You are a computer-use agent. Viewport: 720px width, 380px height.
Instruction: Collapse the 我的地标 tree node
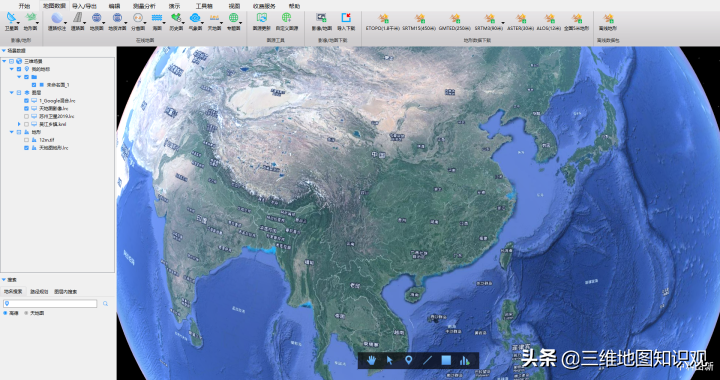[12, 69]
